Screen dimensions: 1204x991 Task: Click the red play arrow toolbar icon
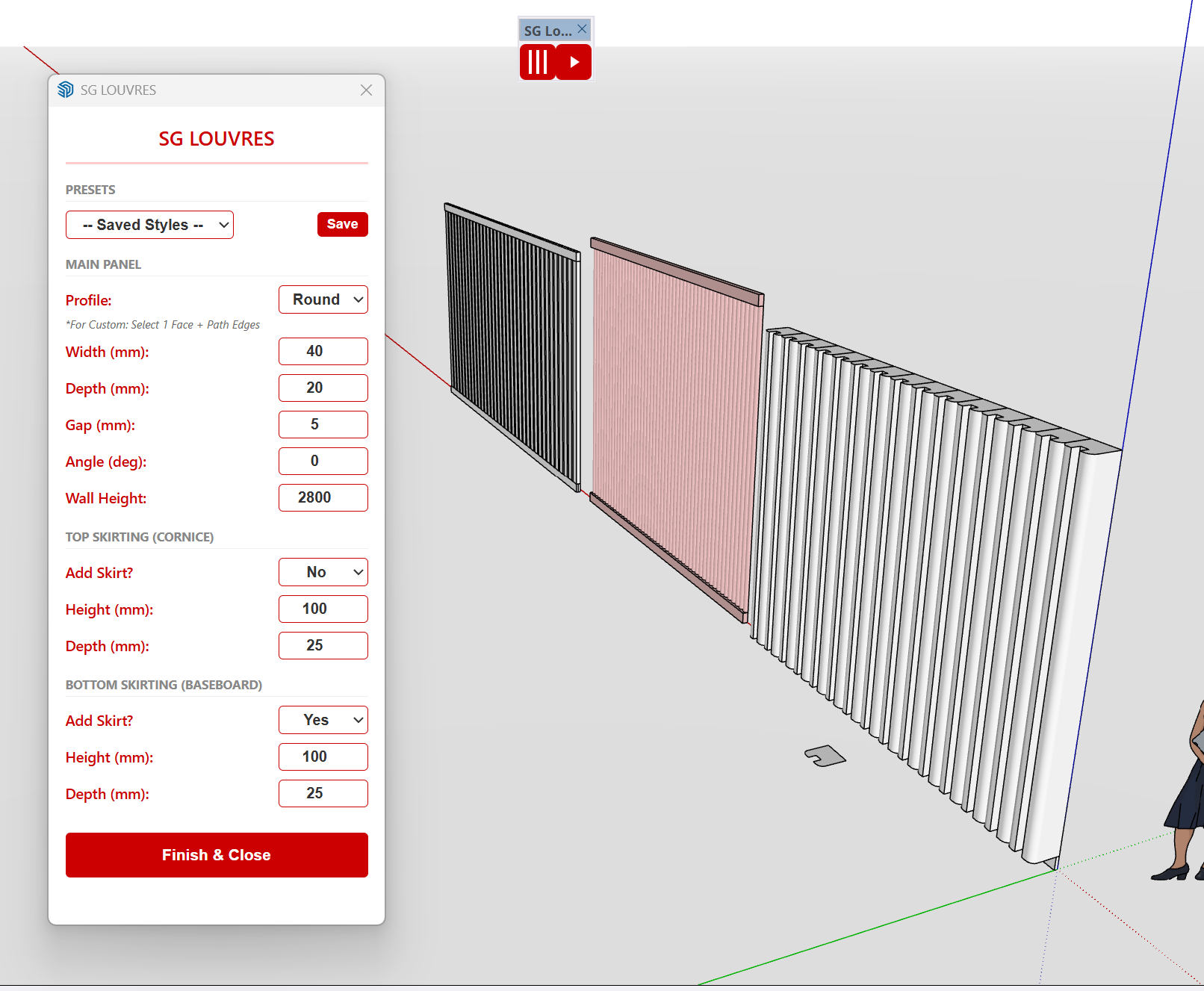click(574, 62)
